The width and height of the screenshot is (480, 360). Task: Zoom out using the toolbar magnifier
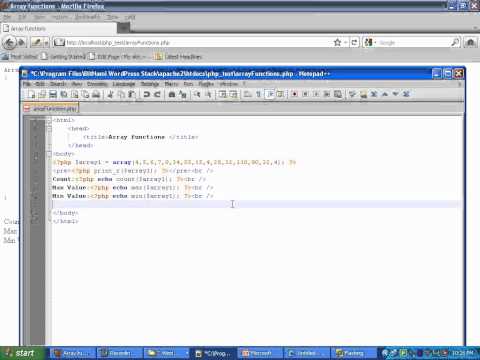pyautogui.click(x=208, y=95)
